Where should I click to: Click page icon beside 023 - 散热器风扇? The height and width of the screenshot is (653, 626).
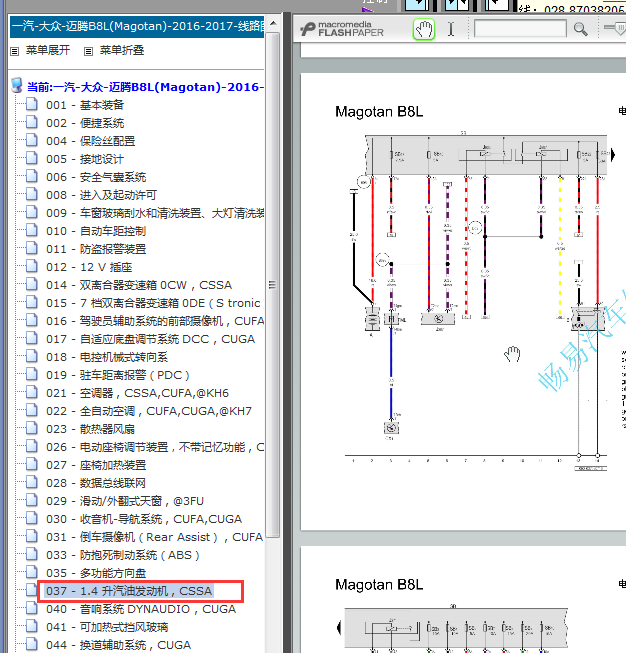(32, 428)
